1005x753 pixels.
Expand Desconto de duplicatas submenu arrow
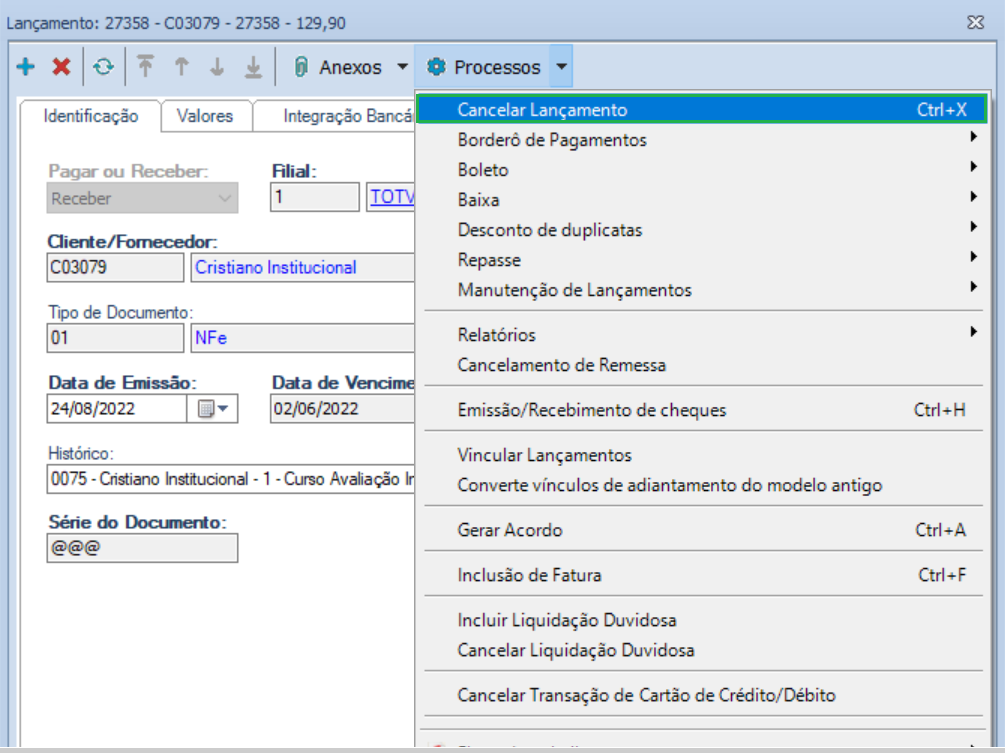tap(973, 227)
